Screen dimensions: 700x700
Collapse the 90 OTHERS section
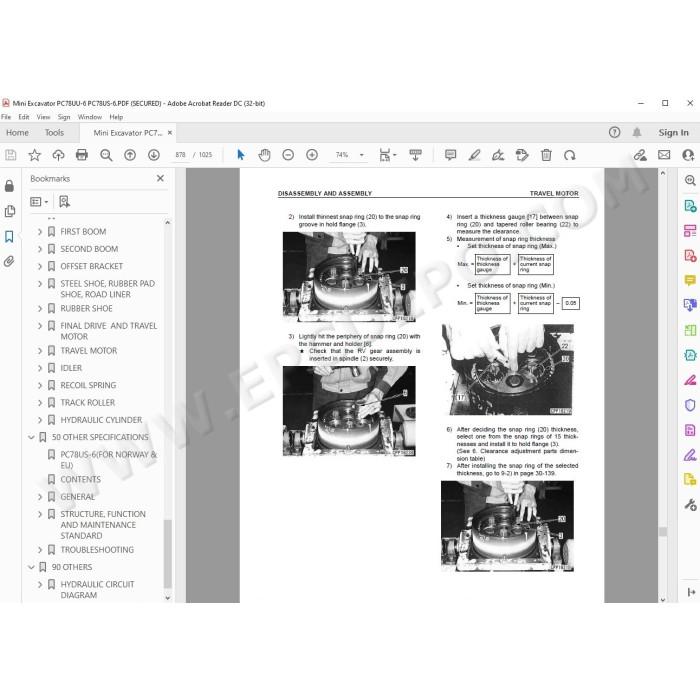[x=31, y=567]
